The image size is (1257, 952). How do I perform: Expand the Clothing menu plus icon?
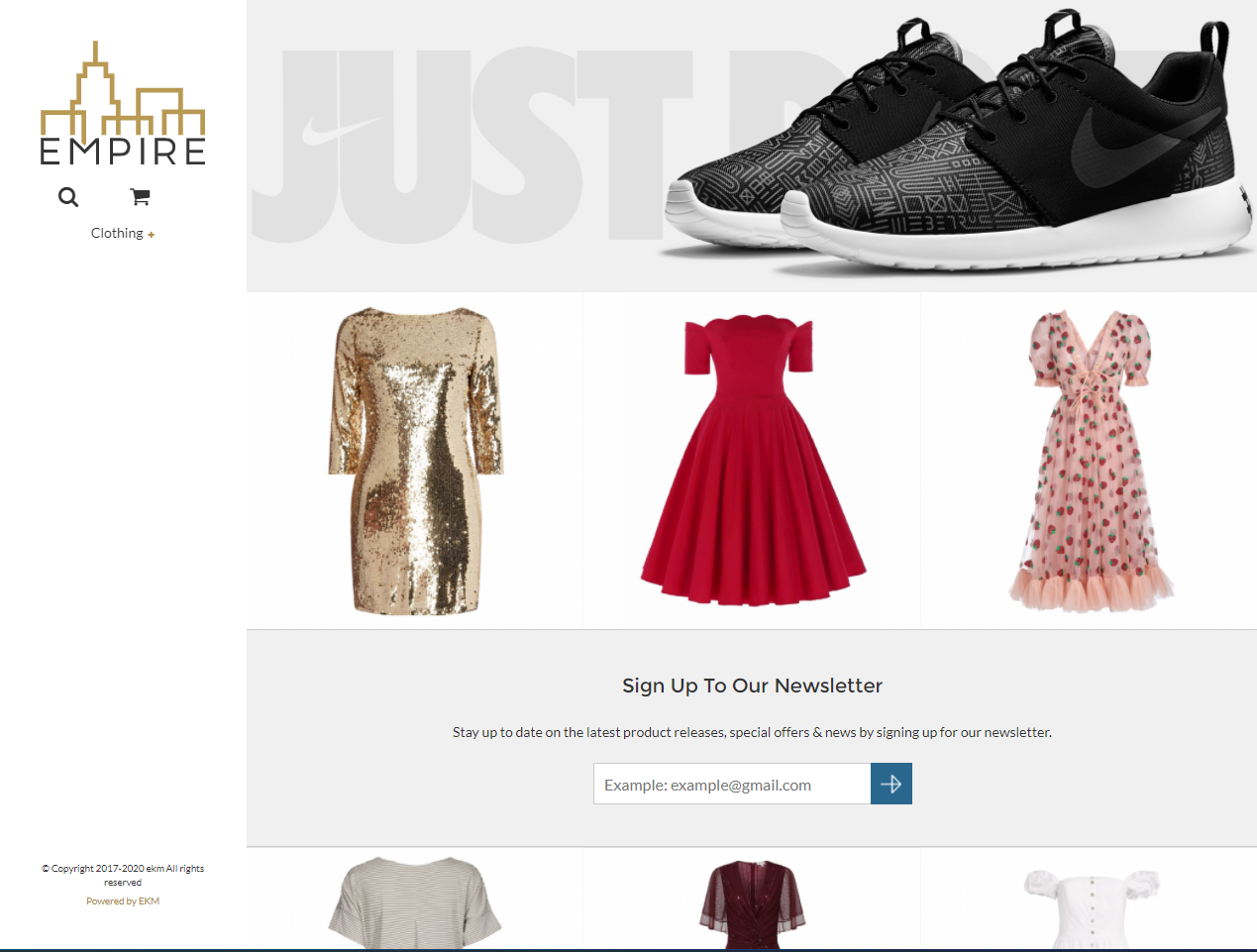coord(152,235)
